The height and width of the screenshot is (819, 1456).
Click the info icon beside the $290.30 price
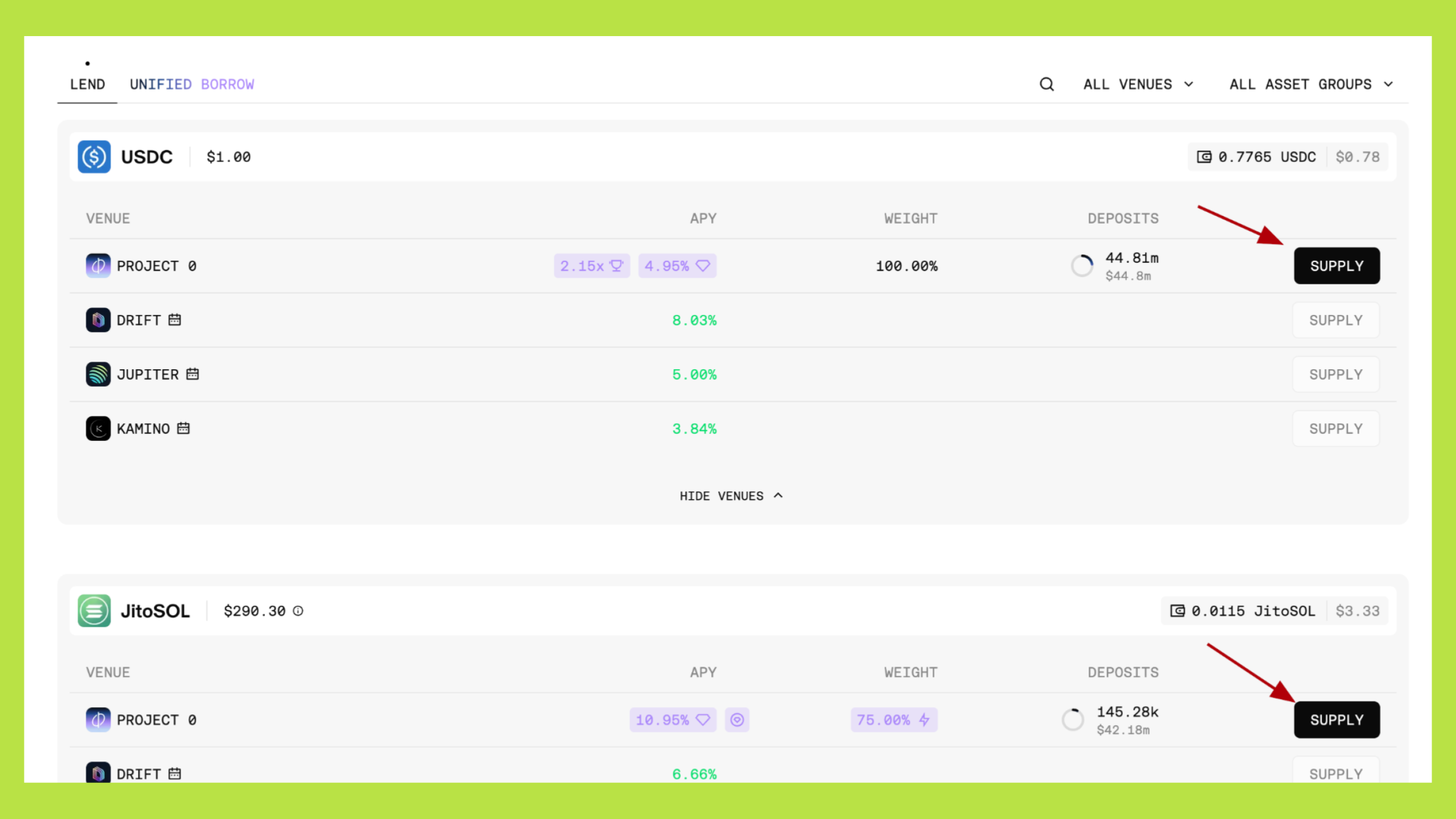[x=298, y=611]
